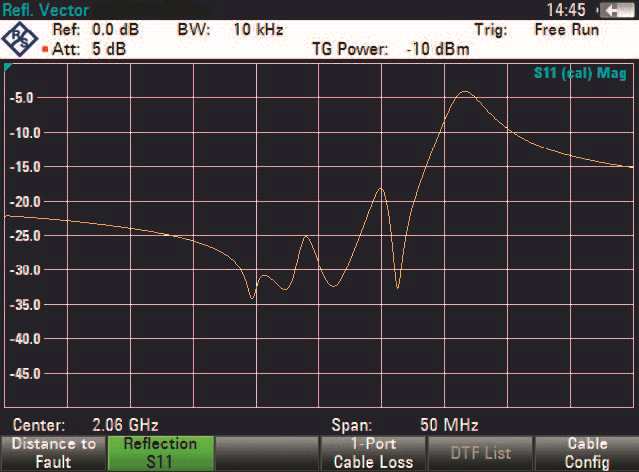Click the Att: 5 dB value
This screenshot has height=472, width=639.
[109, 49]
